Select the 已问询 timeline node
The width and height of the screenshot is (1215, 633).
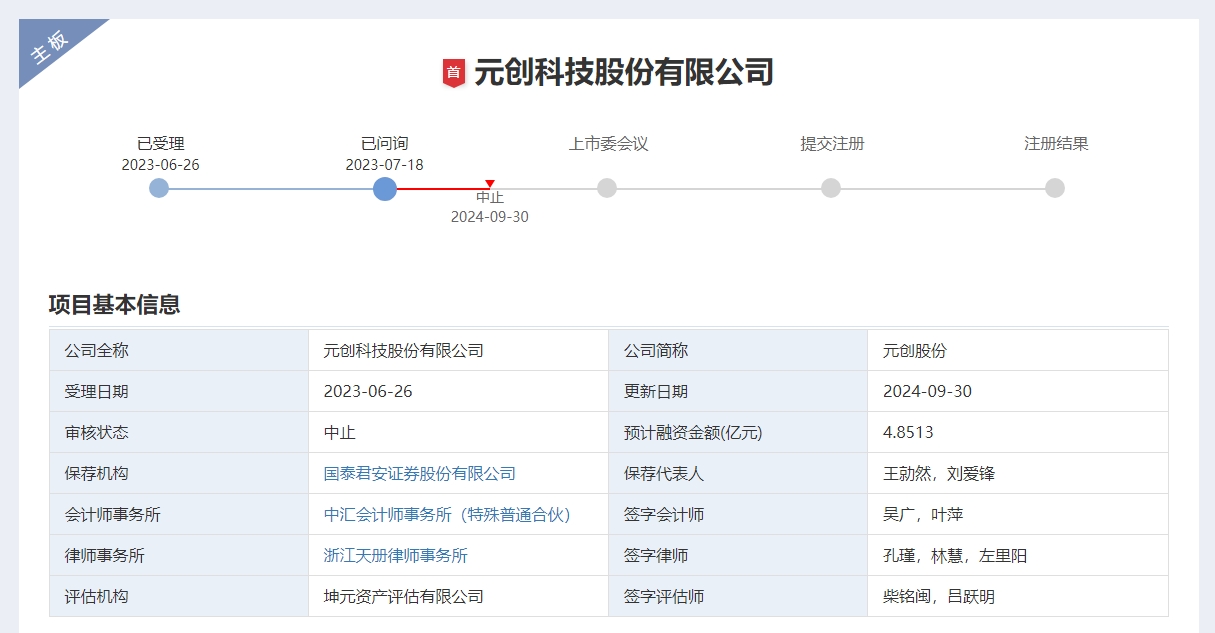pyautogui.click(x=385, y=188)
